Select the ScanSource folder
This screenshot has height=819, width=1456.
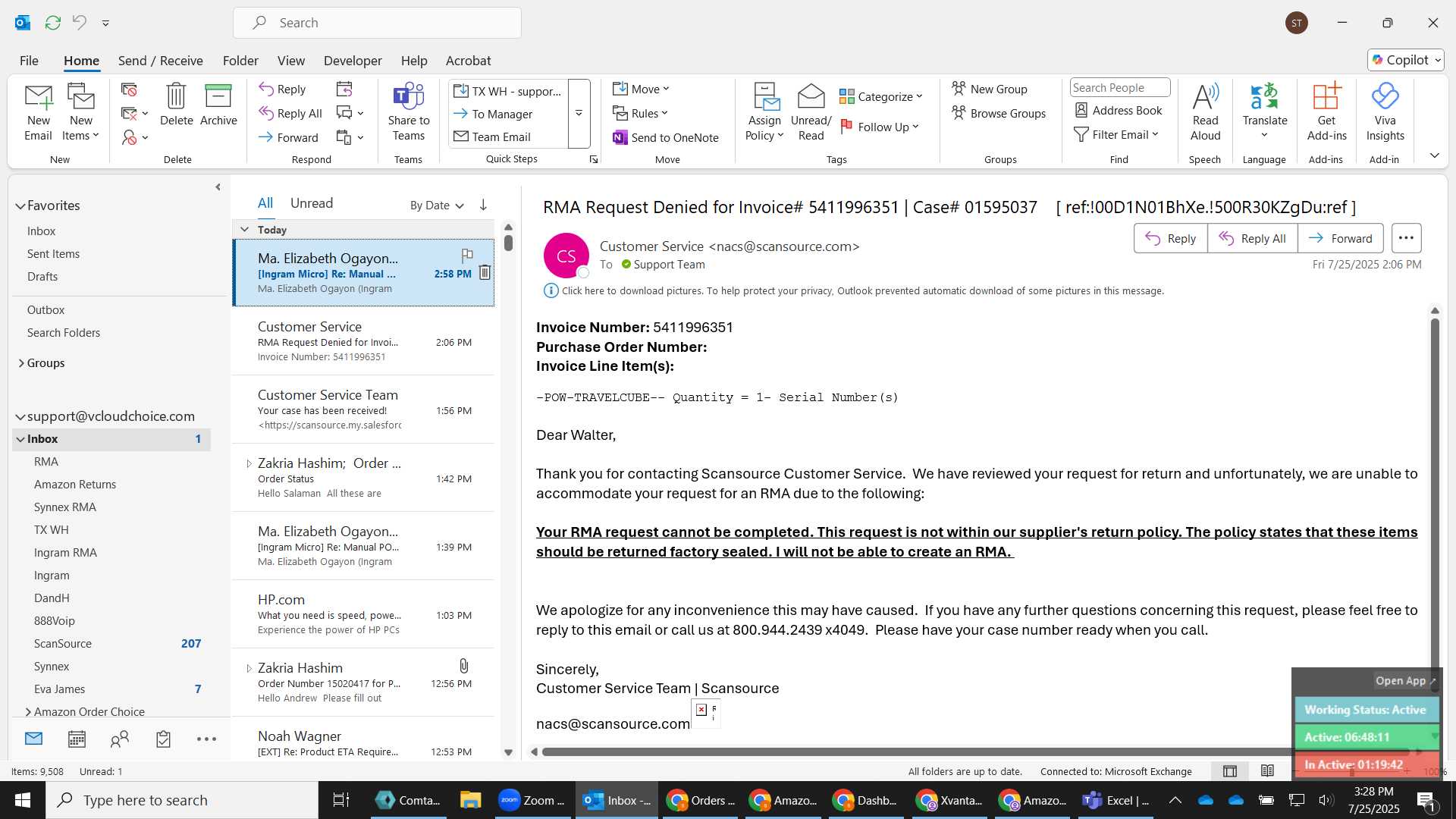pos(112,643)
